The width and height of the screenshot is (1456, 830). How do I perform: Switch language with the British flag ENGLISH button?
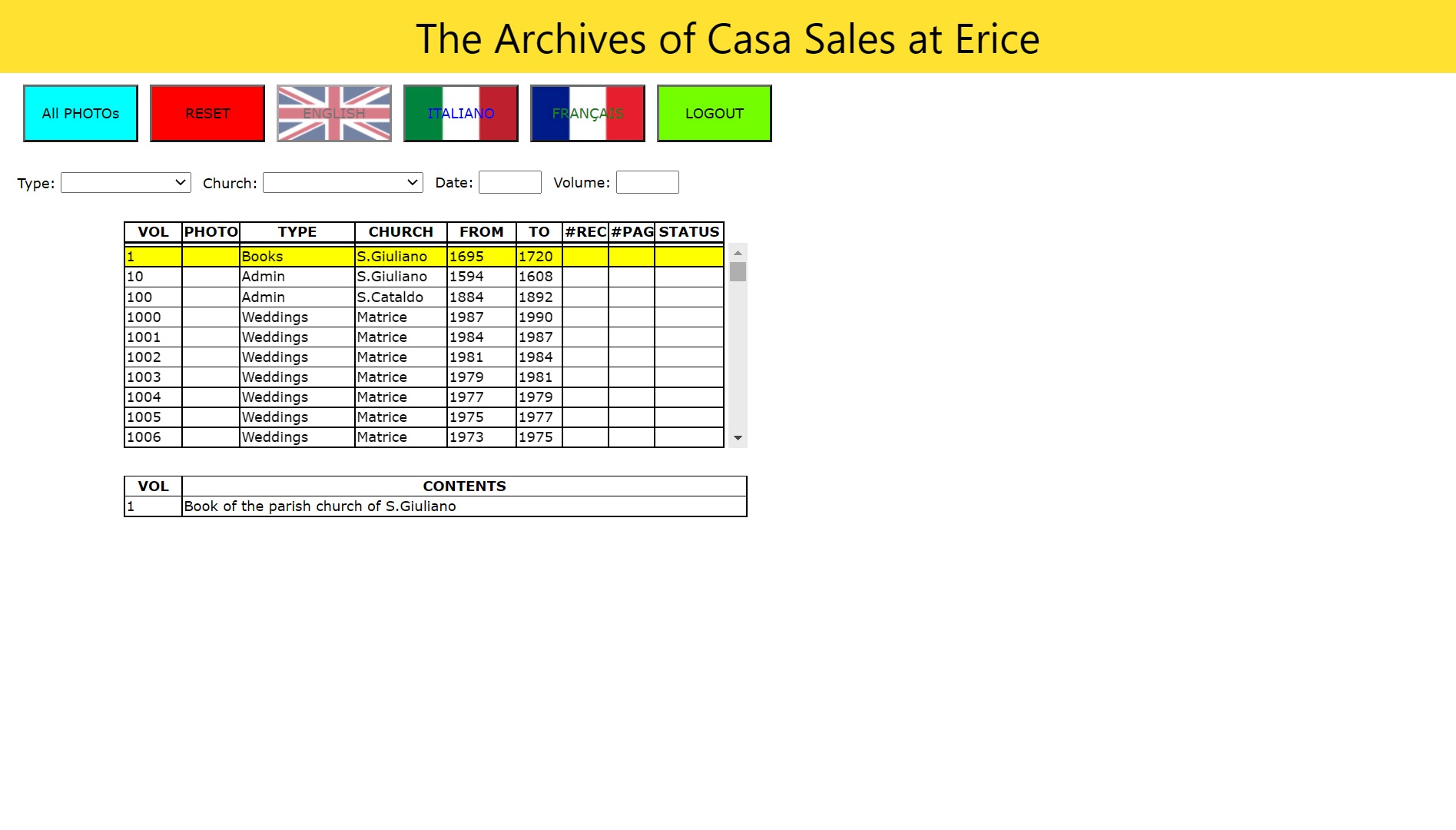coord(333,113)
